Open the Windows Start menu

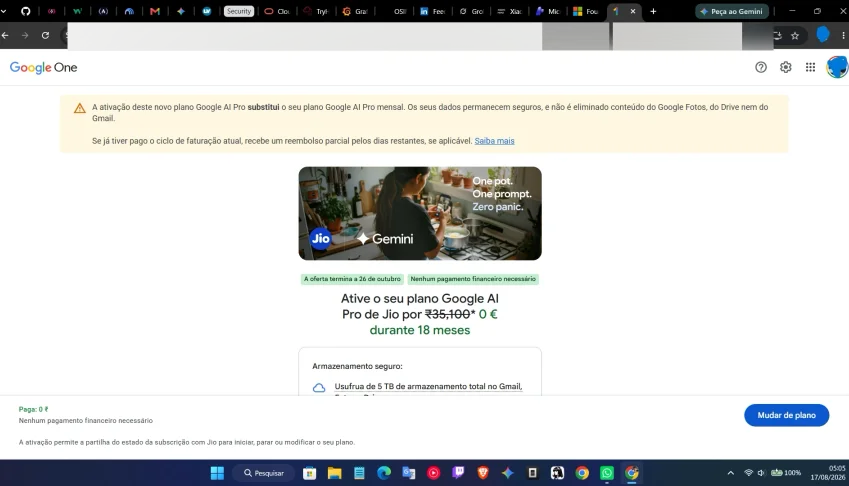click(x=217, y=473)
